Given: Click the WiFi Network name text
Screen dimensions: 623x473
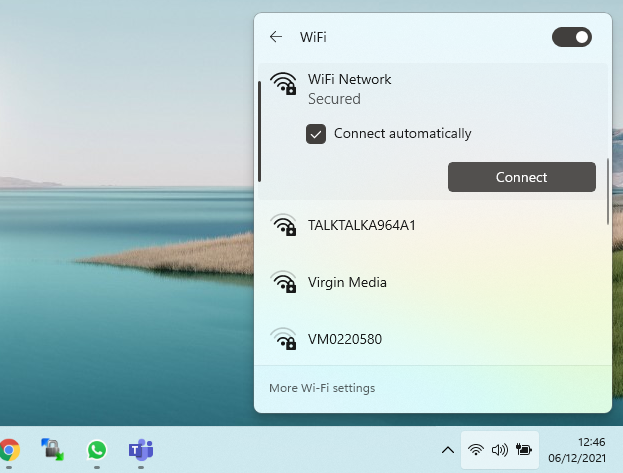Looking at the screenshot, I should click(x=349, y=79).
